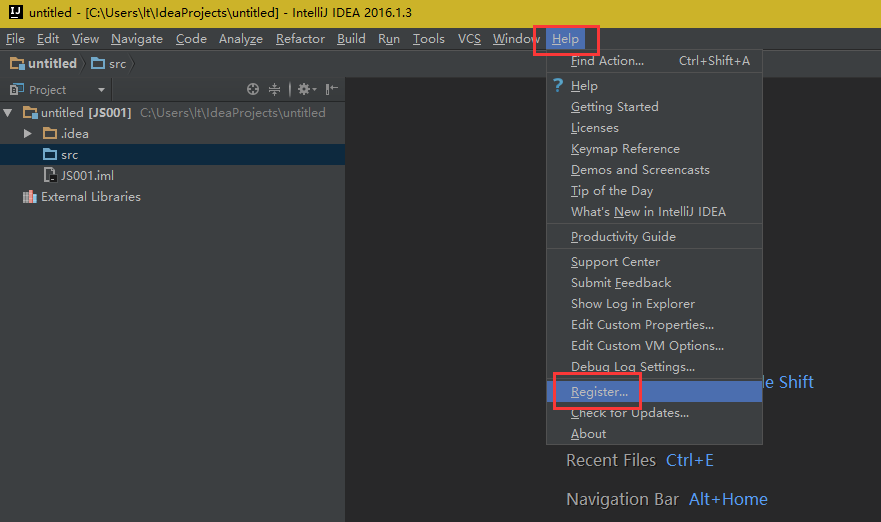Open the Analyze menu
881x522 pixels.
pyautogui.click(x=241, y=39)
